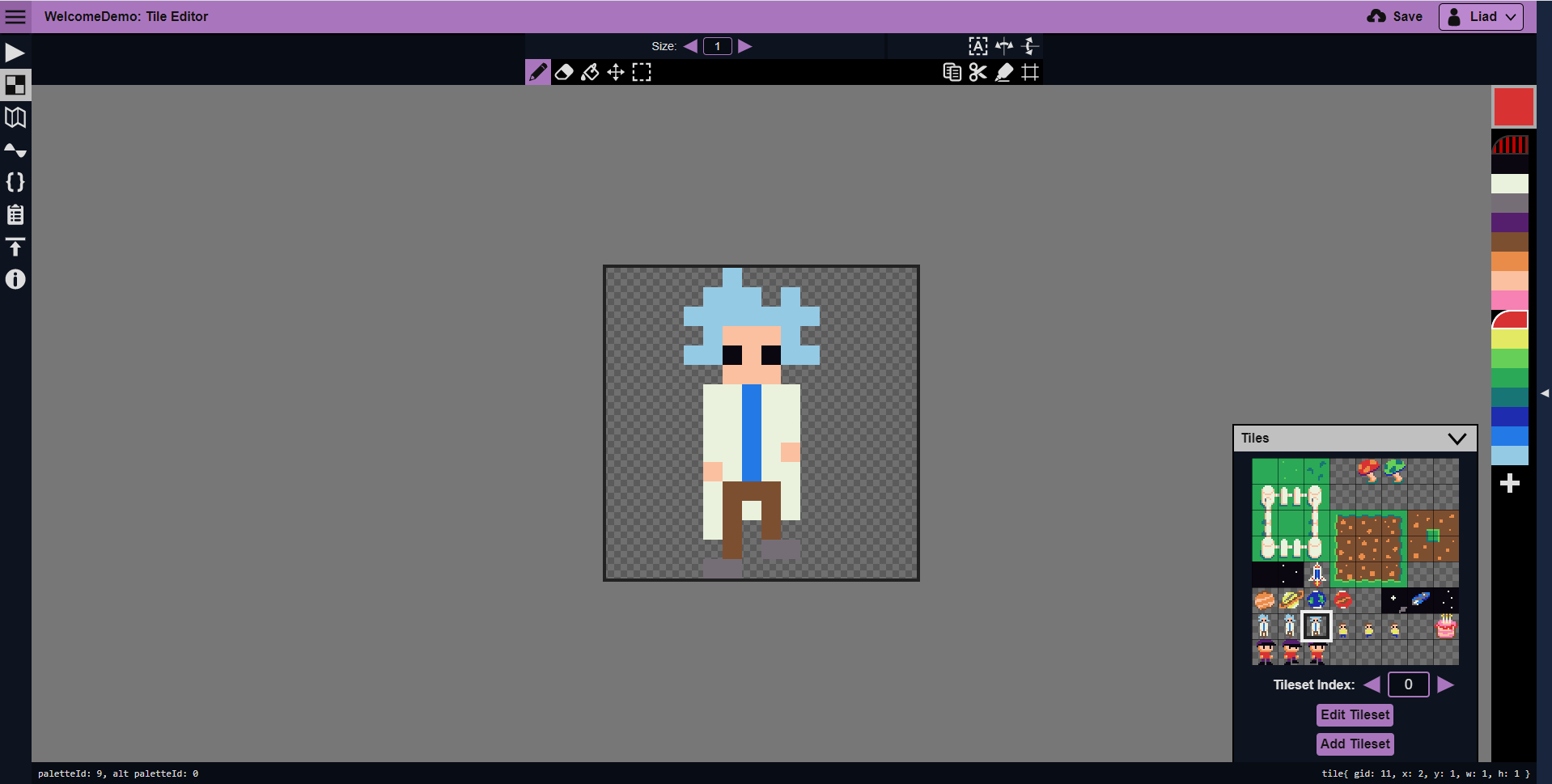
Task: Pick the yellow palette color
Action: (x=1510, y=339)
